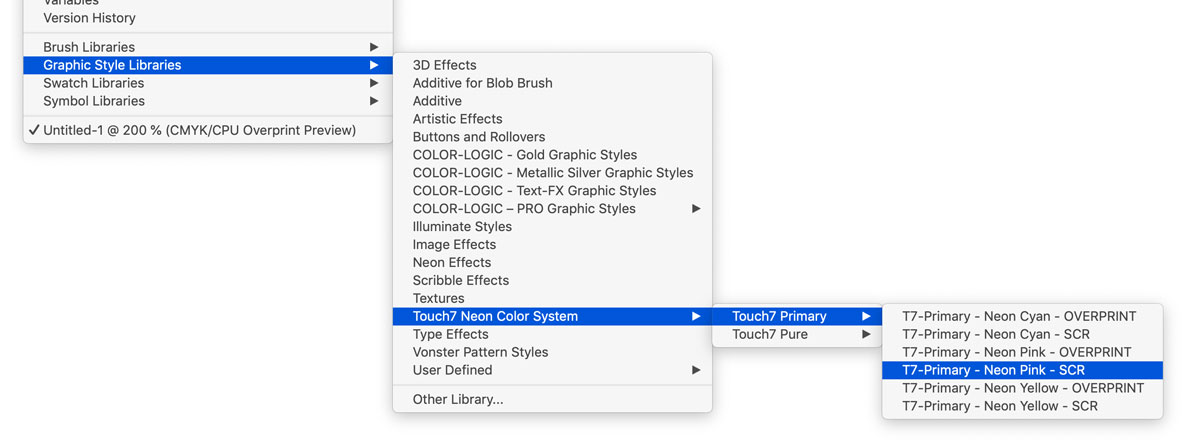Image resolution: width=1200 pixels, height=448 pixels.
Task: Choose Artistic Effects library
Action: (552, 119)
